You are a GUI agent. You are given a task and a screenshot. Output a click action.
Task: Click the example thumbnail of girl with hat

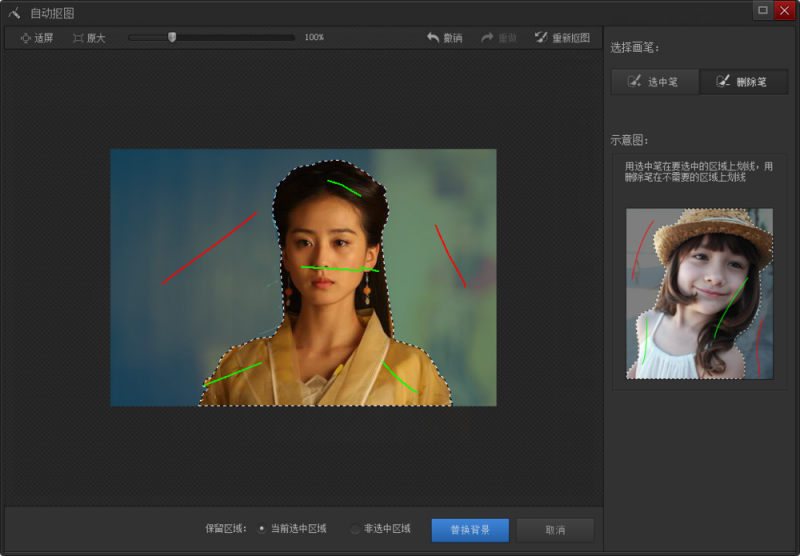pos(699,293)
